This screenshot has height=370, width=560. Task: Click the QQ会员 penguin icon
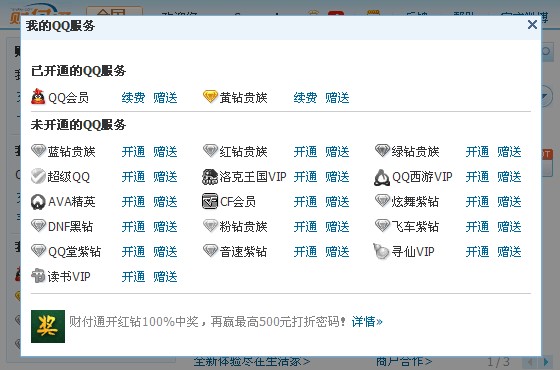coord(38,97)
